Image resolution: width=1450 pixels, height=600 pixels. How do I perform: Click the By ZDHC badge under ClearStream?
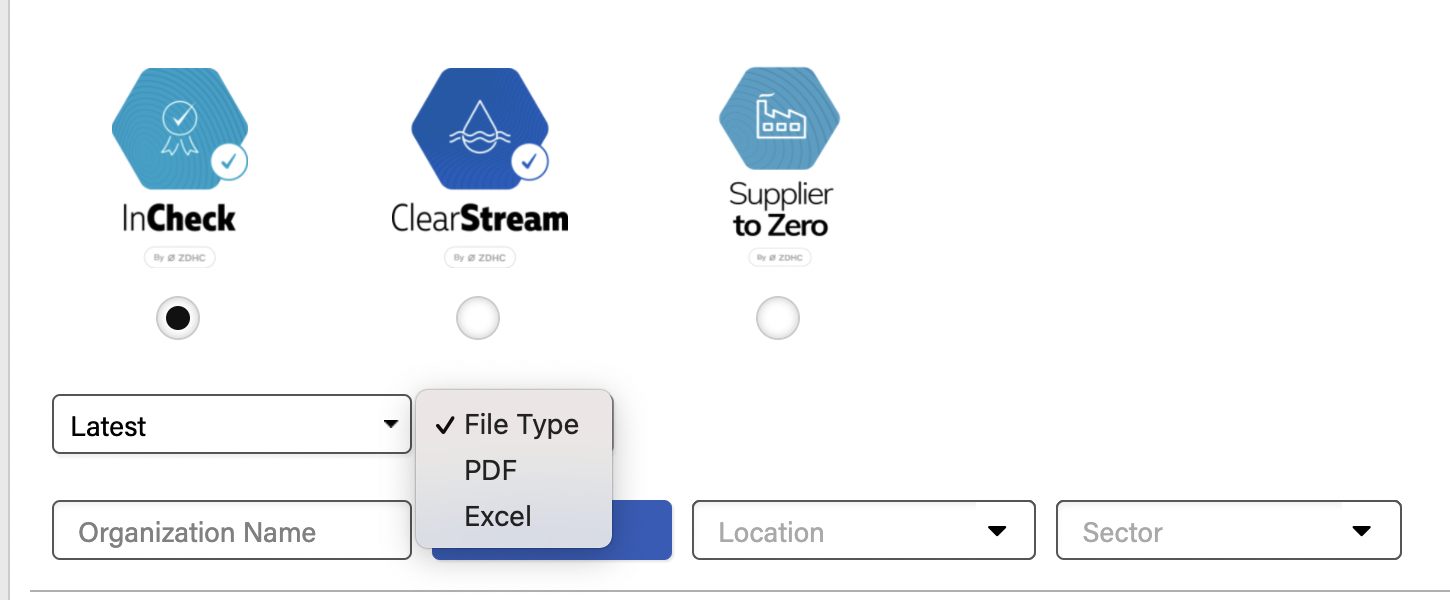click(x=479, y=258)
